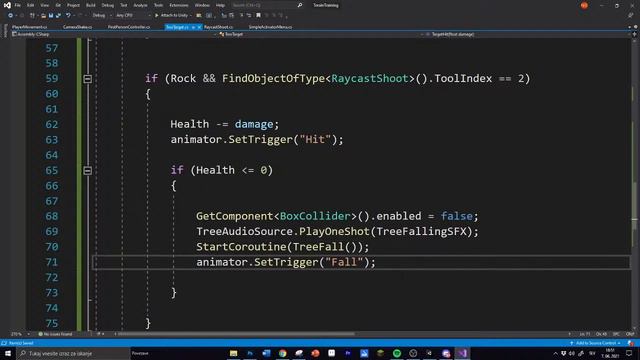Click the 'No issues found' status indicator

55,334
